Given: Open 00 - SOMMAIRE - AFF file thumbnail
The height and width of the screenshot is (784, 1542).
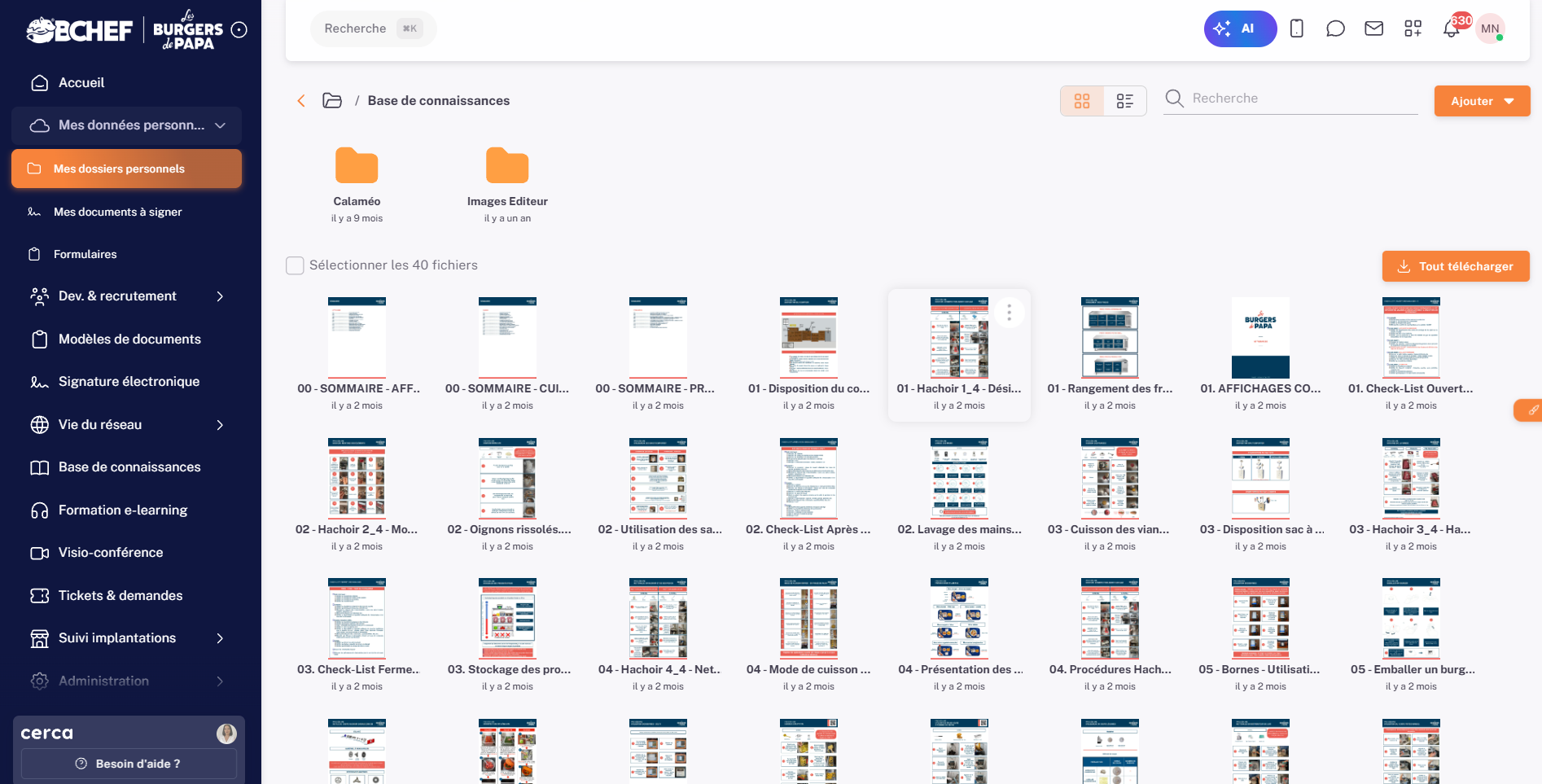Looking at the screenshot, I should pyautogui.click(x=357, y=337).
